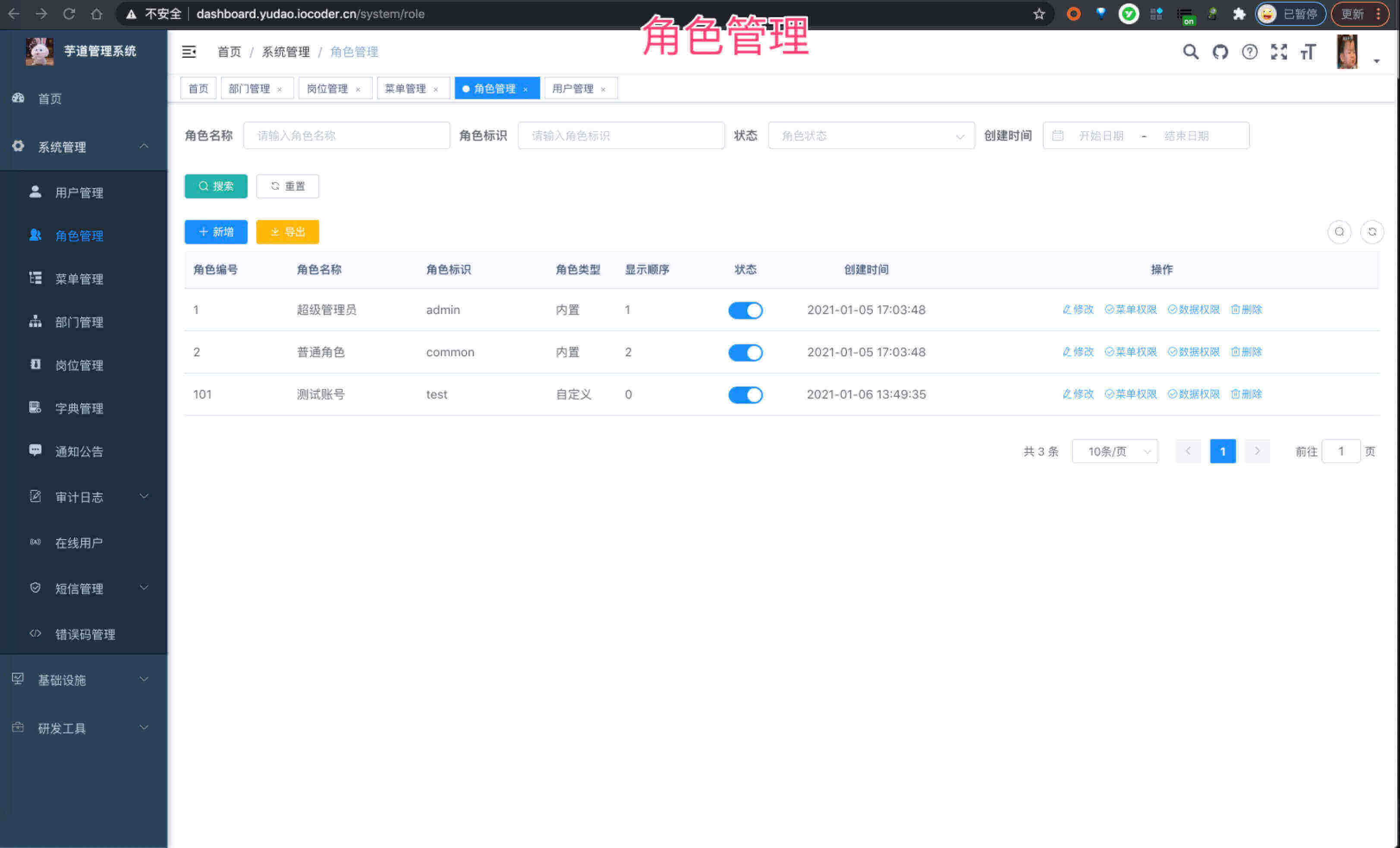
Task: Click 菜单权限 link for the admin role
Action: 1130,310
